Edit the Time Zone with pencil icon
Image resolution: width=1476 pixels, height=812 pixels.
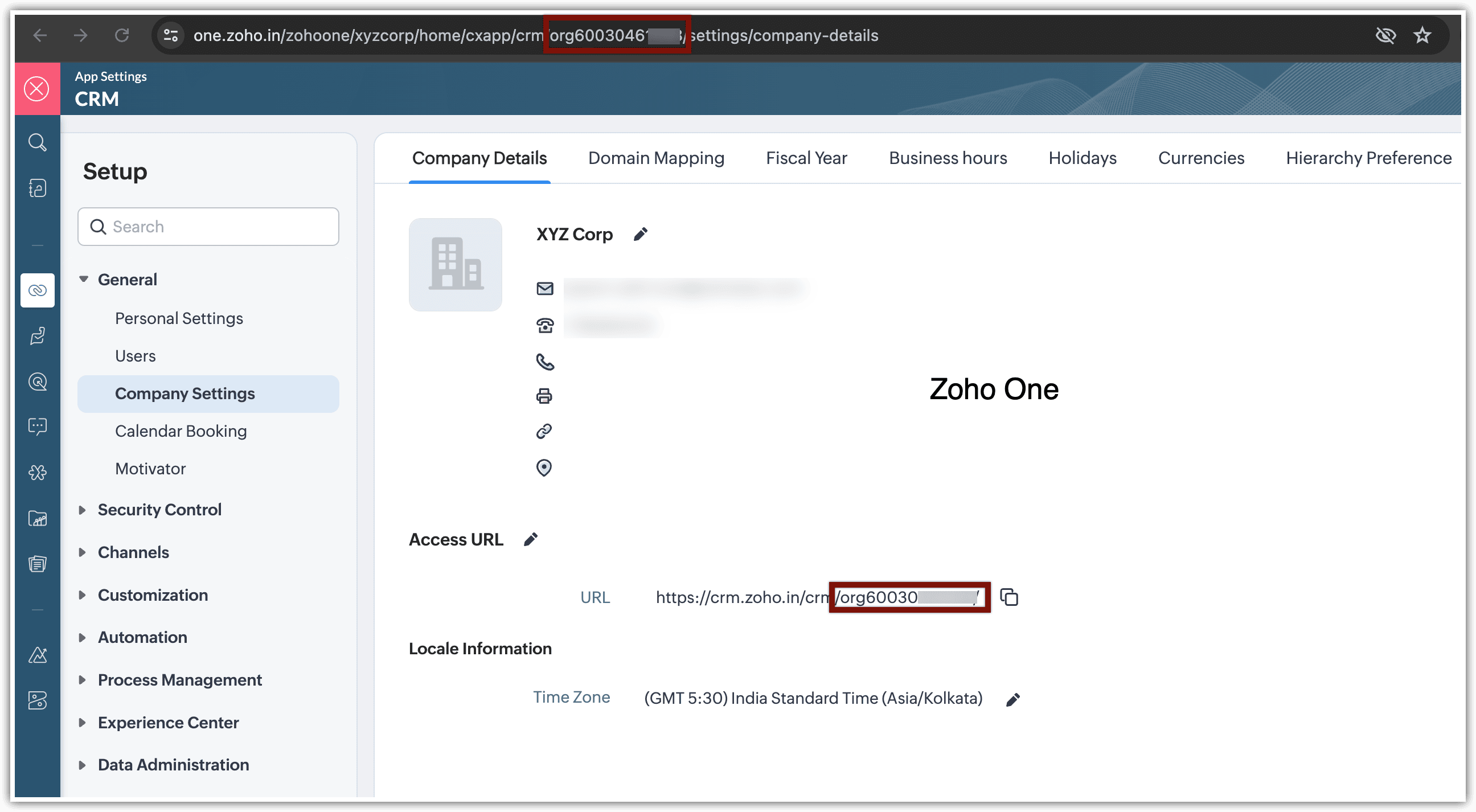point(1012,699)
